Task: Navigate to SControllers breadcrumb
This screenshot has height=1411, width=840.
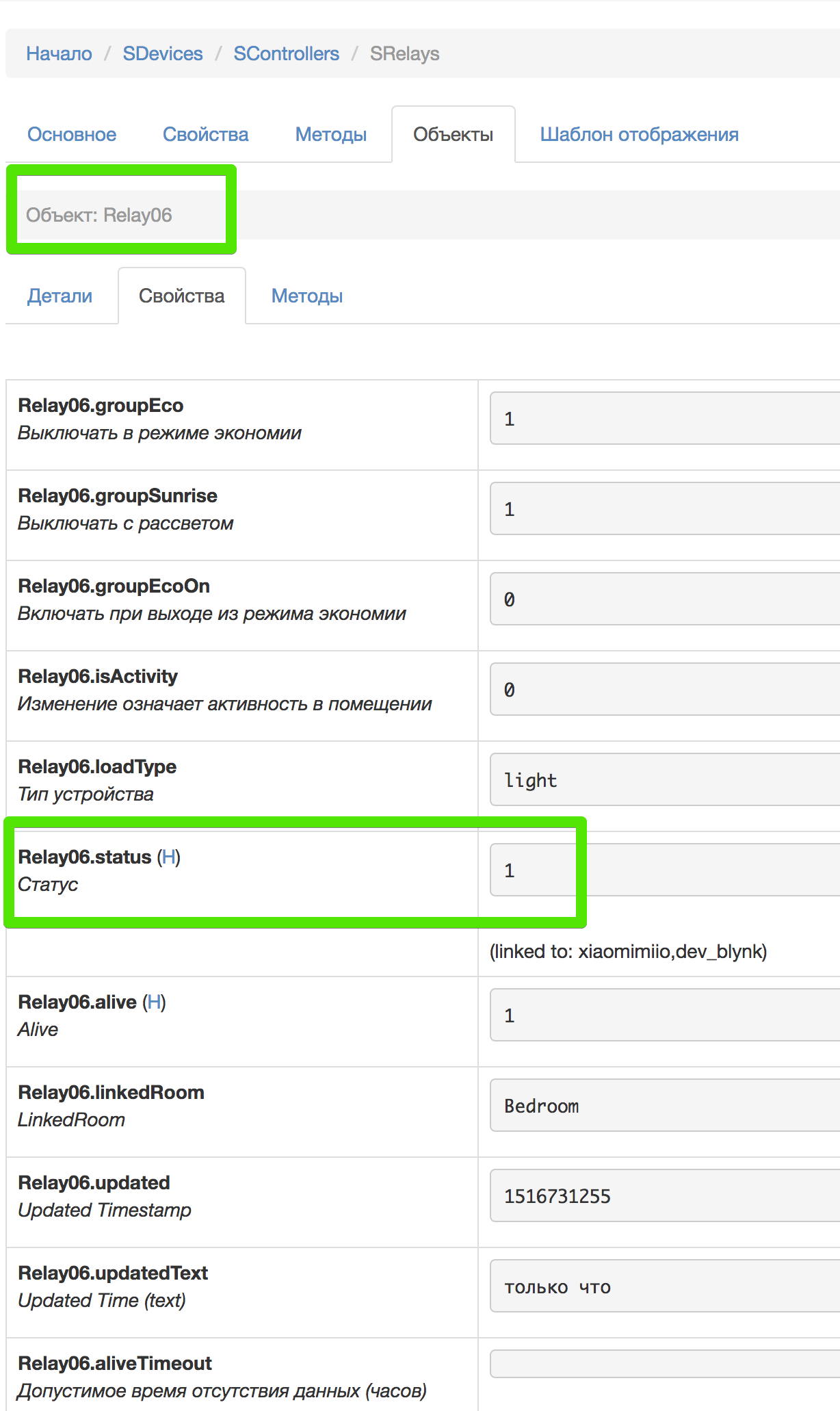Action: [286, 53]
